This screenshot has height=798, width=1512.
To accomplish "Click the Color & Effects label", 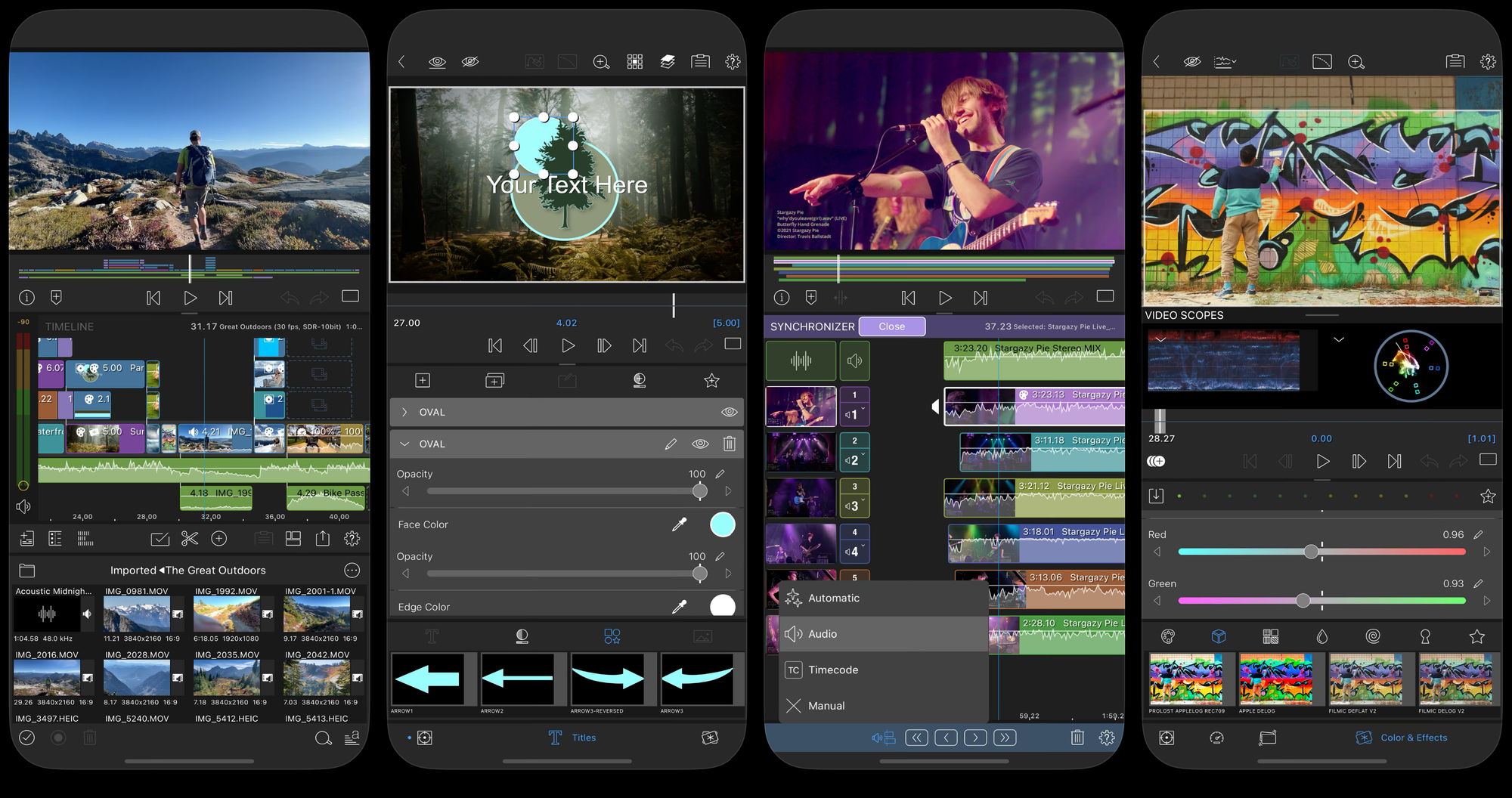I will coord(1414,738).
